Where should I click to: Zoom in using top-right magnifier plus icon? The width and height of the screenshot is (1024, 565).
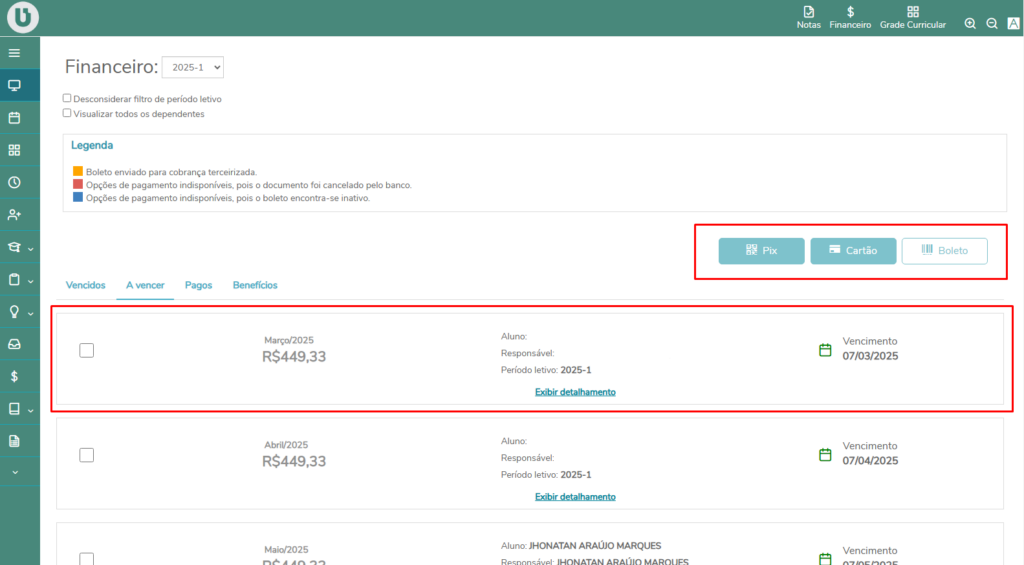point(970,24)
